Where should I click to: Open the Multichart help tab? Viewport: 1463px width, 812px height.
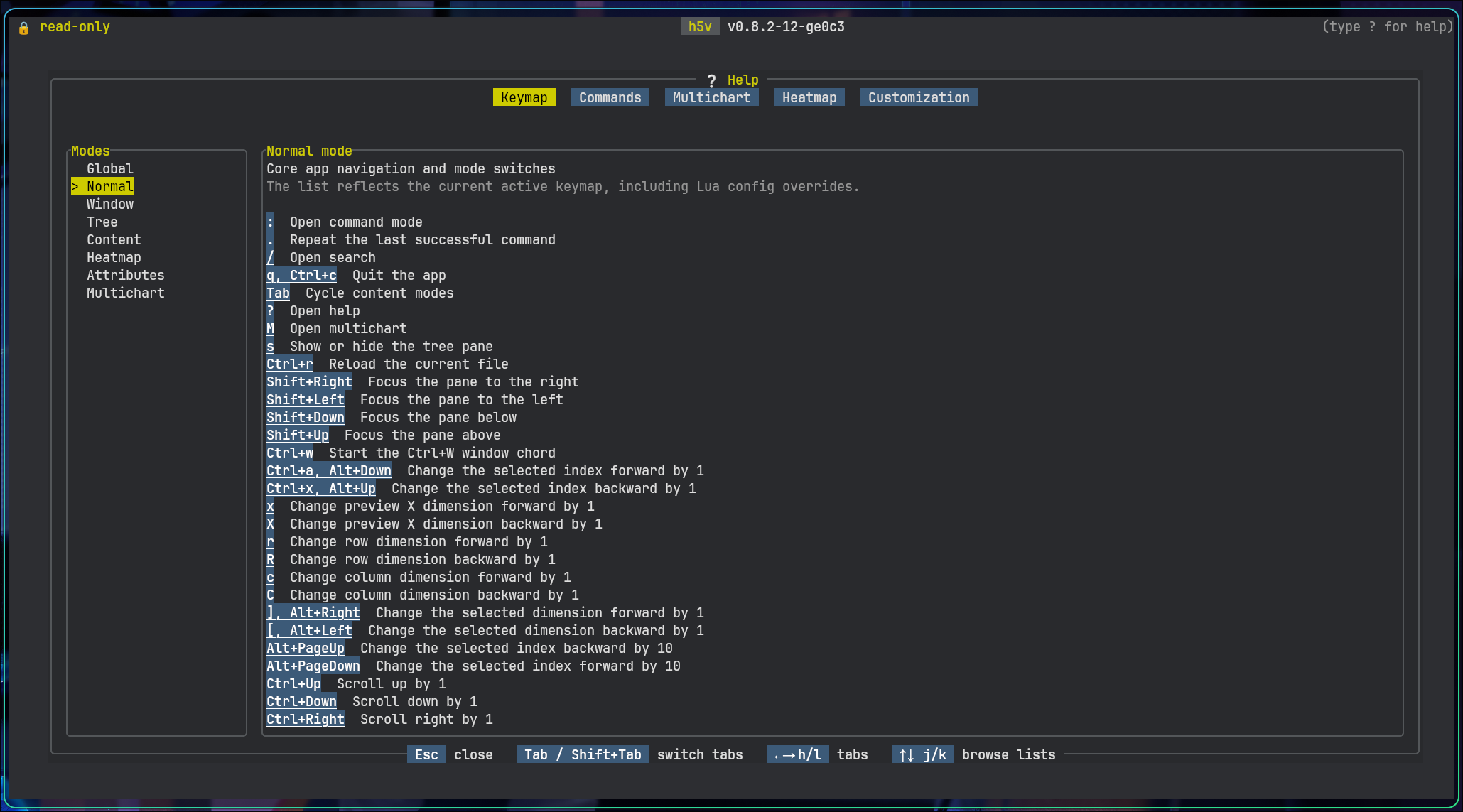(x=712, y=97)
